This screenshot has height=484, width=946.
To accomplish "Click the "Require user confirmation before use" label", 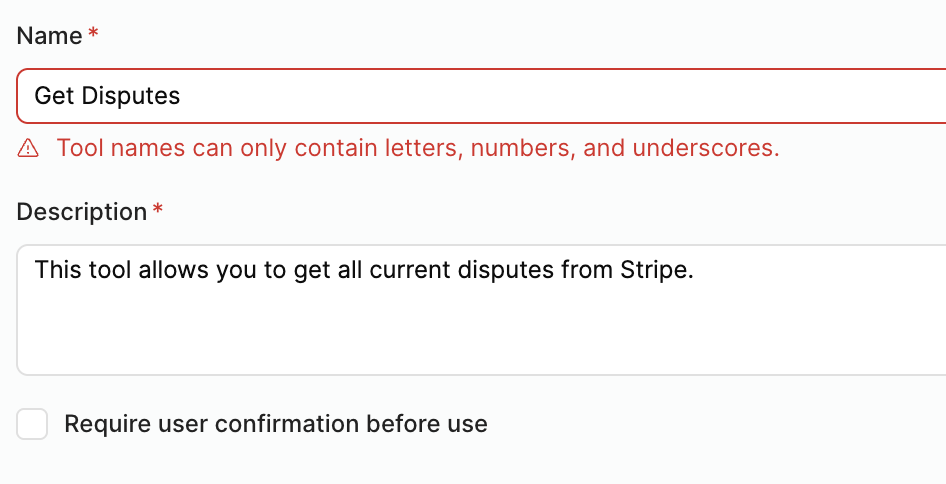I will point(276,424).
